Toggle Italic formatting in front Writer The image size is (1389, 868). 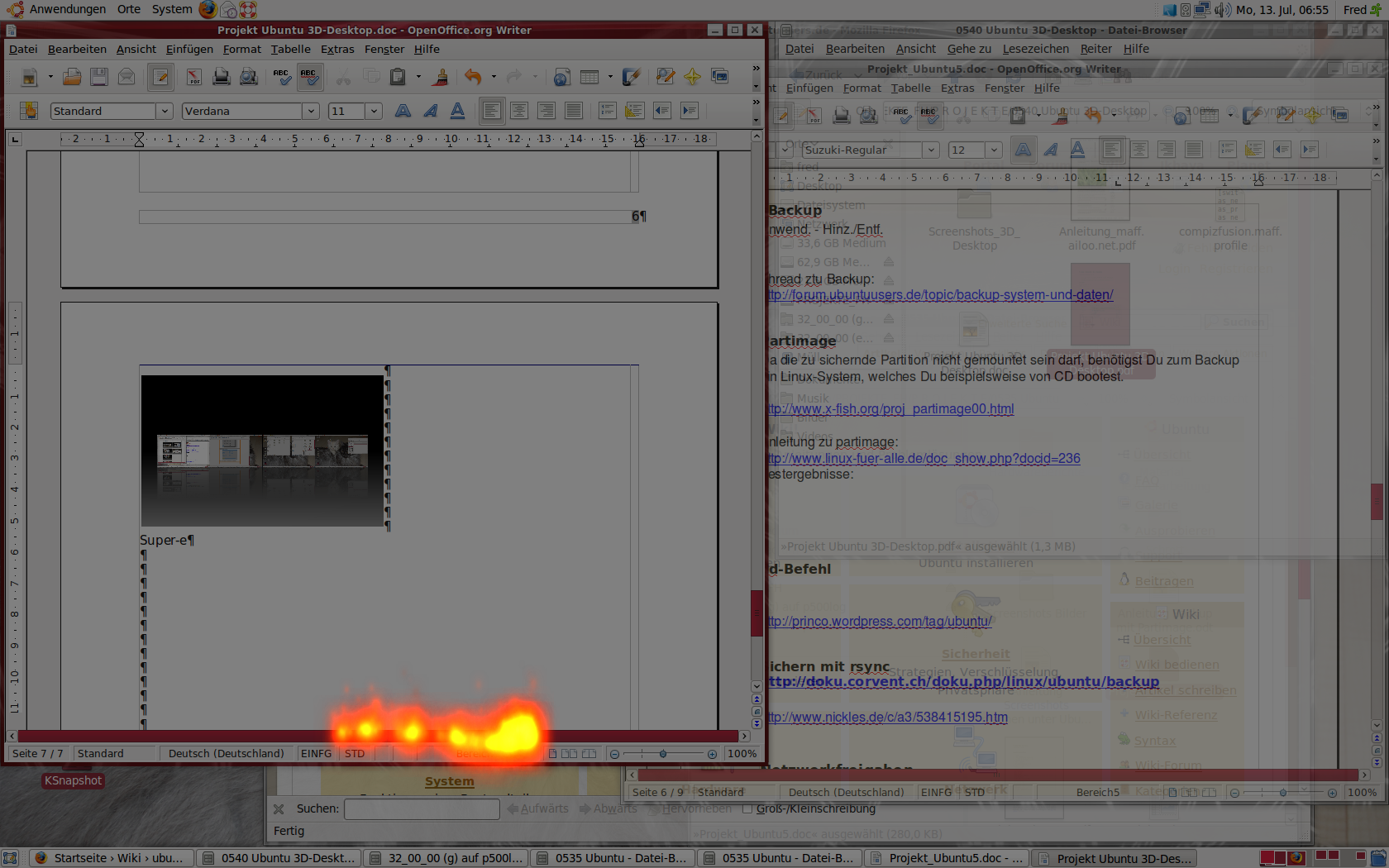430,111
